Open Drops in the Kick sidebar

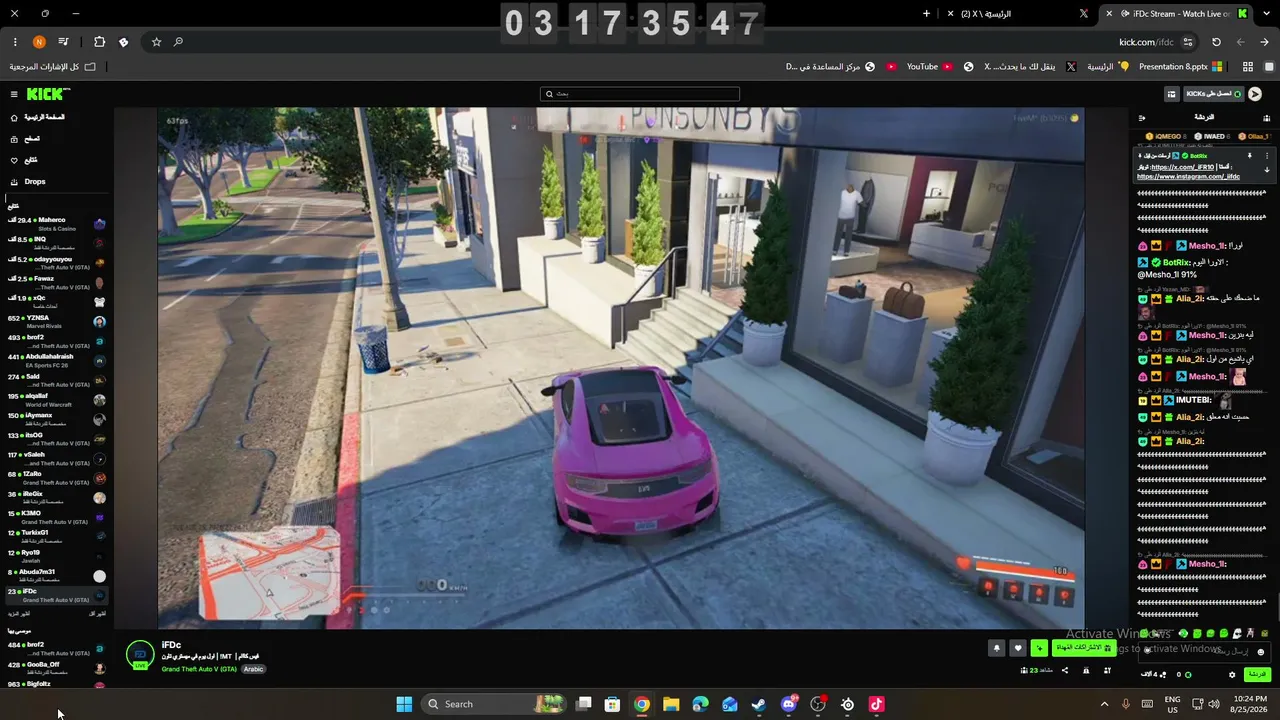coord(29,182)
